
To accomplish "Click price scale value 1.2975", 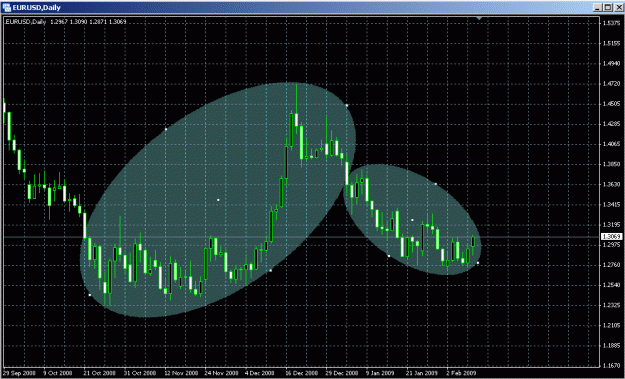I will click(611, 245).
